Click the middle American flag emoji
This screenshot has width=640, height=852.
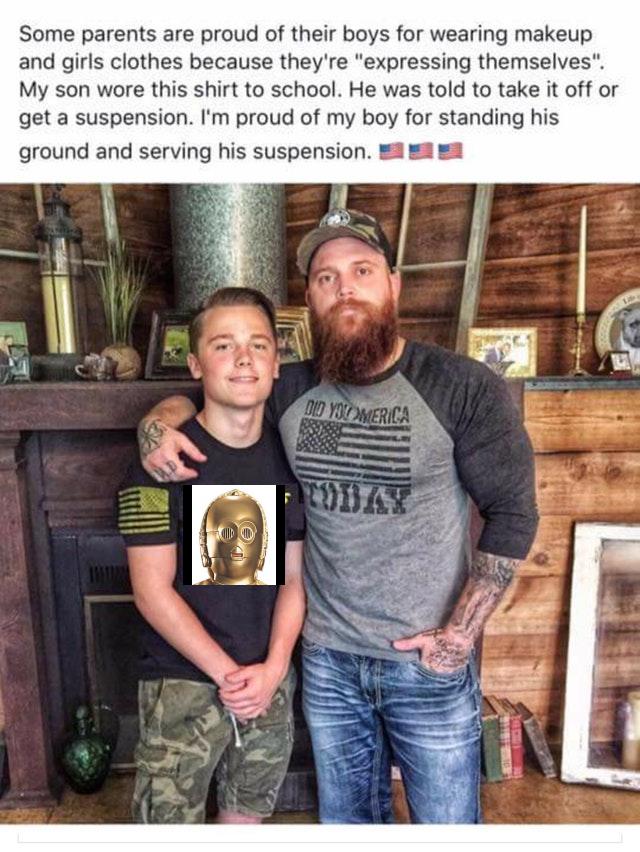(421, 151)
